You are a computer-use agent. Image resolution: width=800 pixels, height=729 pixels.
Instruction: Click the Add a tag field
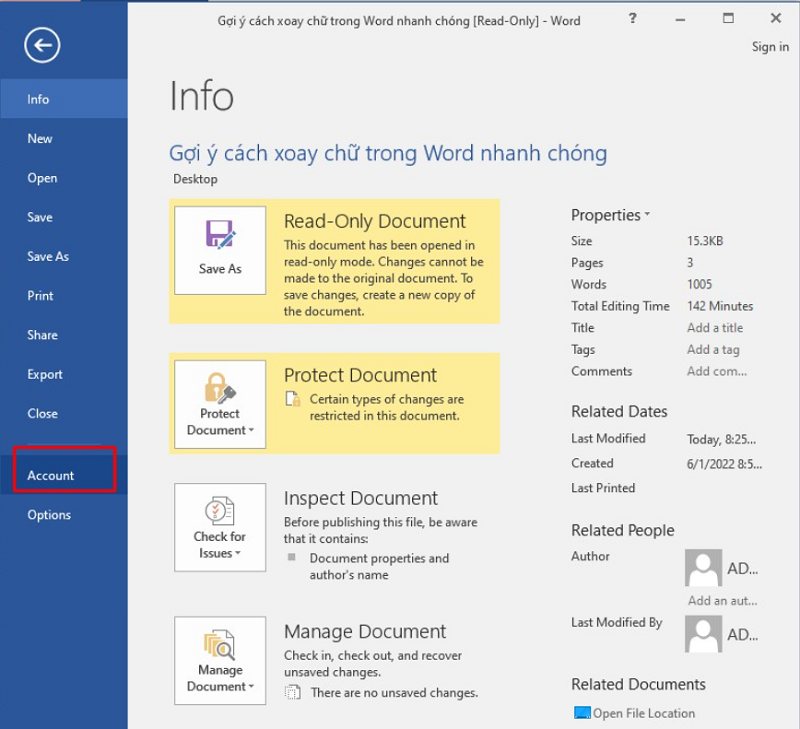tap(713, 350)
